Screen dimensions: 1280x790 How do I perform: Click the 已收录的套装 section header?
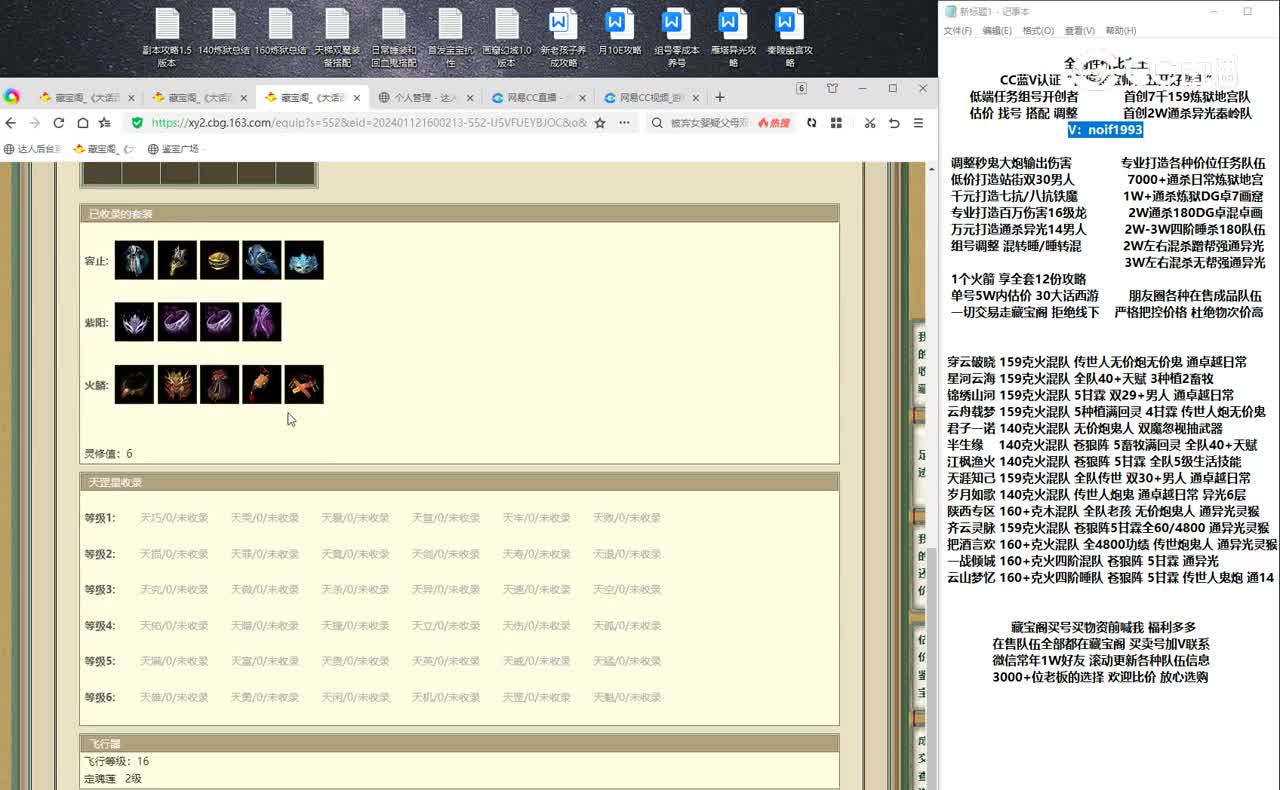[459, 214]
